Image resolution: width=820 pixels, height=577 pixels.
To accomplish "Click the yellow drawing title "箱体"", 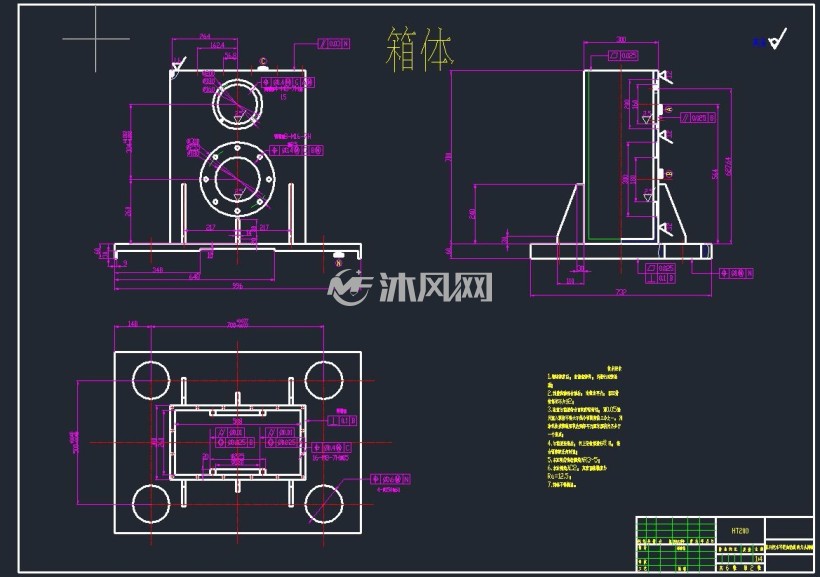I will pos(419,50).
